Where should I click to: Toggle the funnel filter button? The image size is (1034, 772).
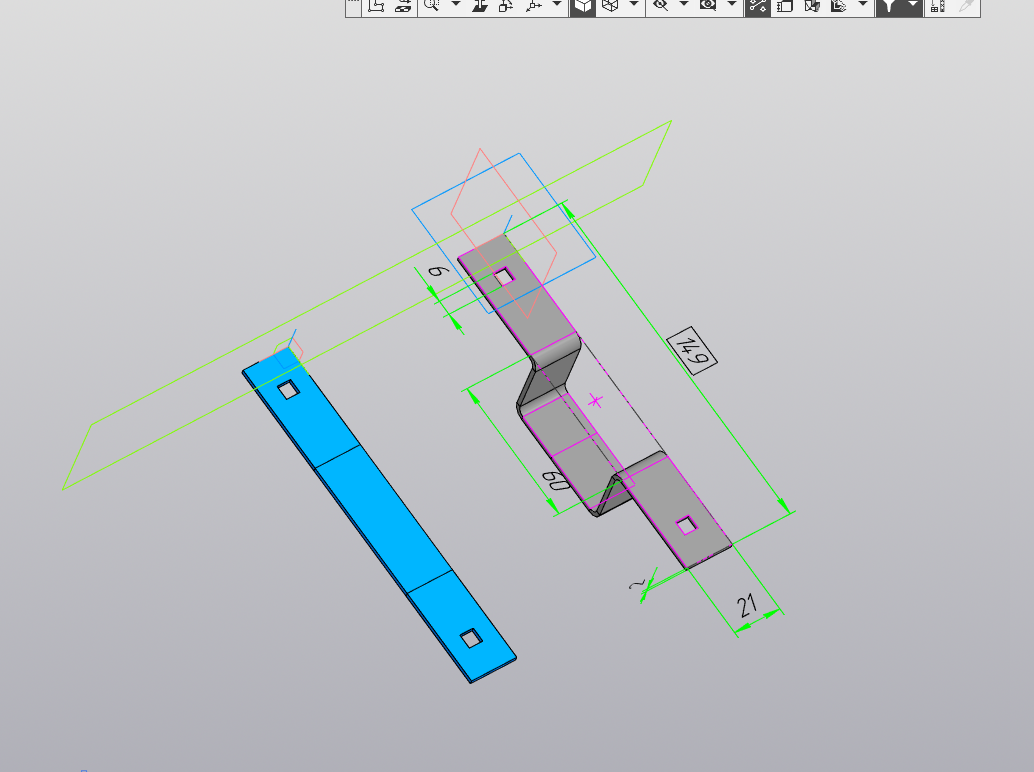[x=888, y=6]
